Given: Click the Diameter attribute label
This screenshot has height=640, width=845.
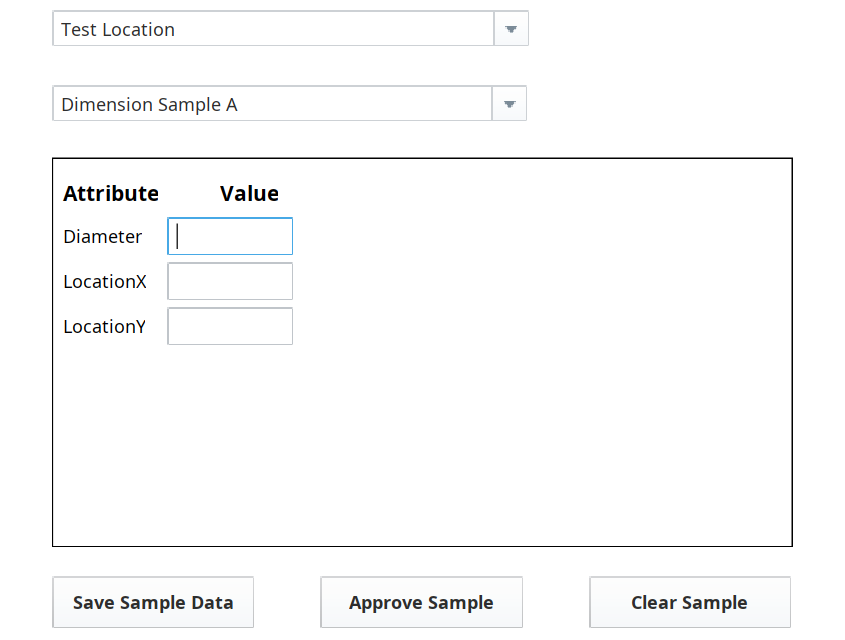Looking at the screenshot, I should coord(103,237).
